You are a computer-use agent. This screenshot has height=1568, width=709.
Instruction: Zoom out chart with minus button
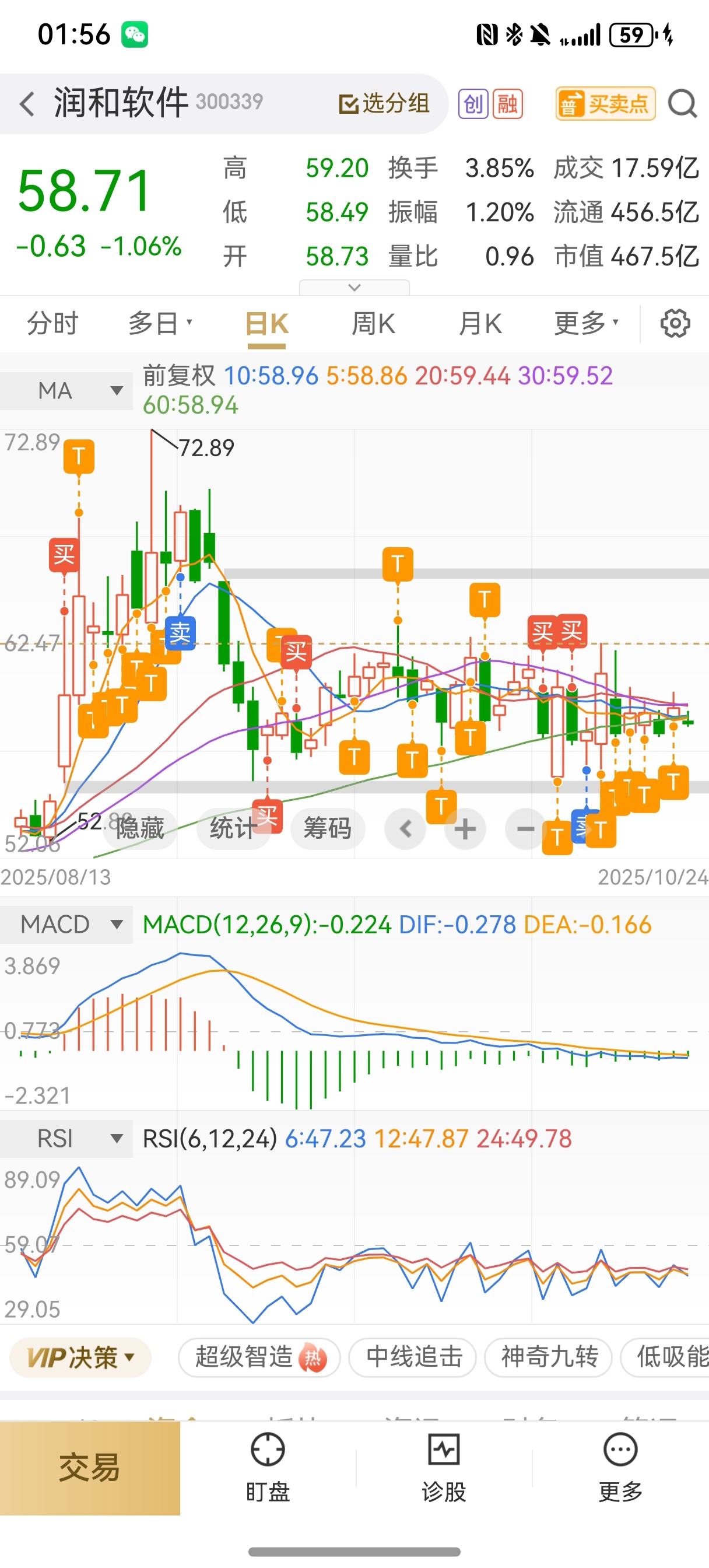pyautogui.click(x=525, y=828)
